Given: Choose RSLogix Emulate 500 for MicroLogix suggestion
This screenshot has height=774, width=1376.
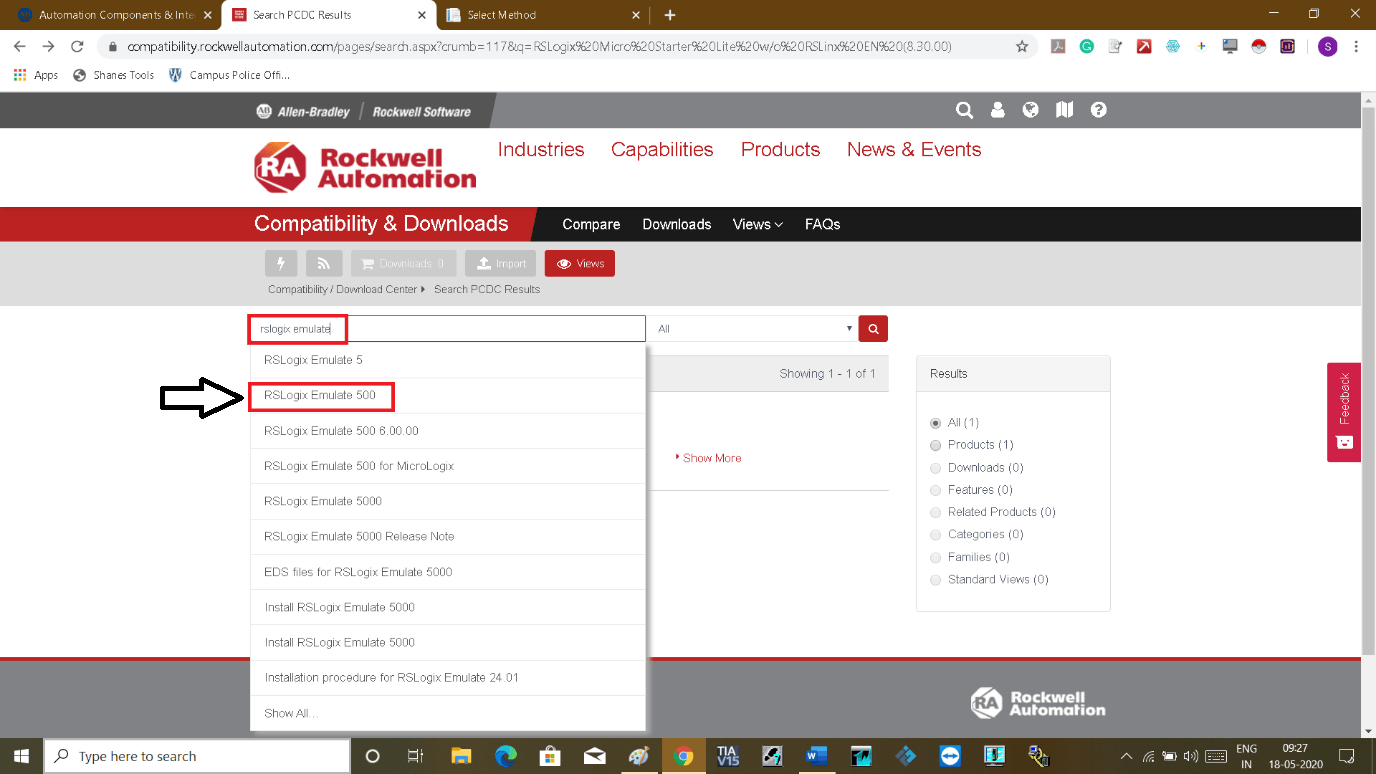Looking at the screenshot, I should (x=447, y=466).
